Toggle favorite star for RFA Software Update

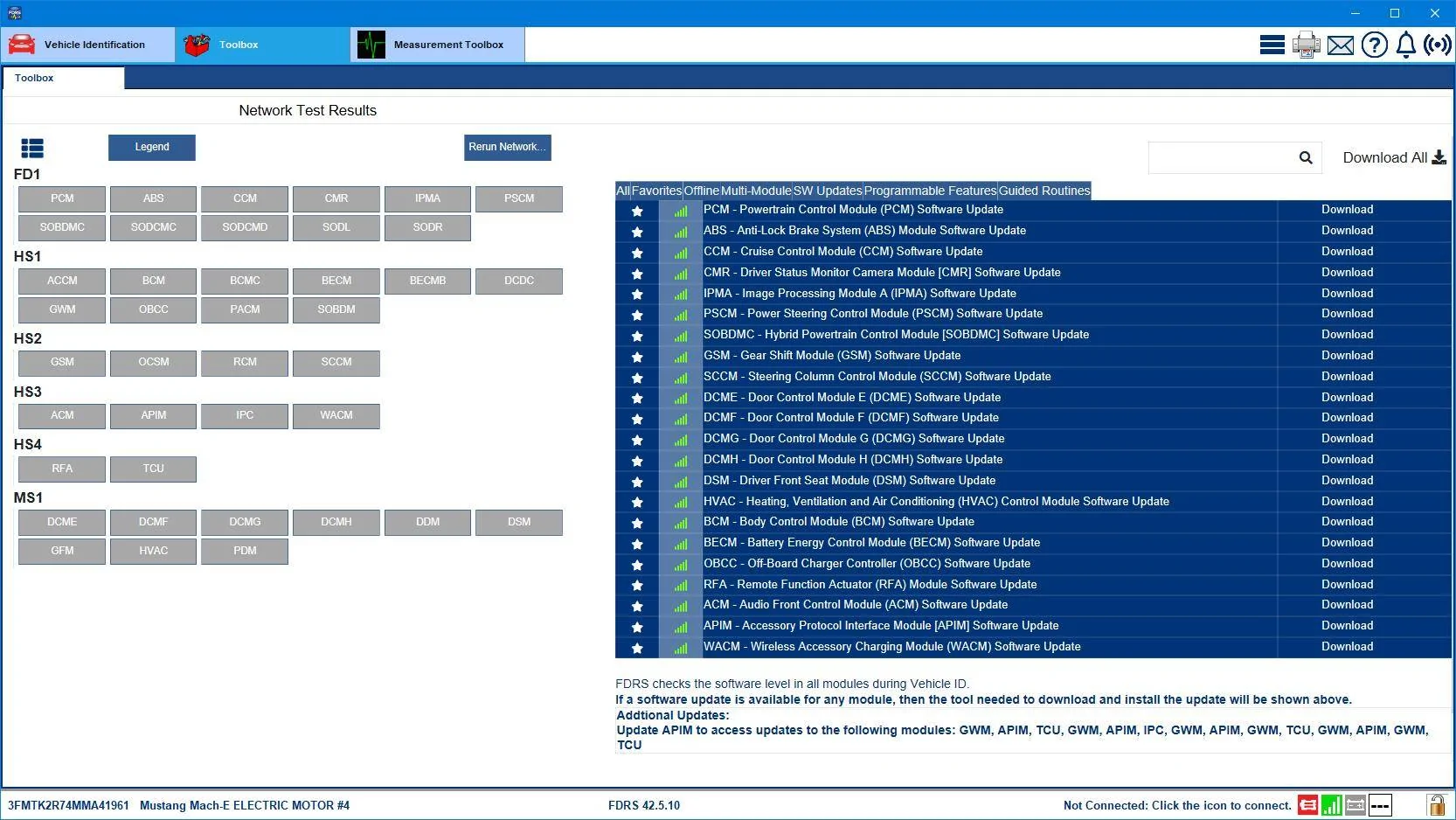click(x=637, y=585)
